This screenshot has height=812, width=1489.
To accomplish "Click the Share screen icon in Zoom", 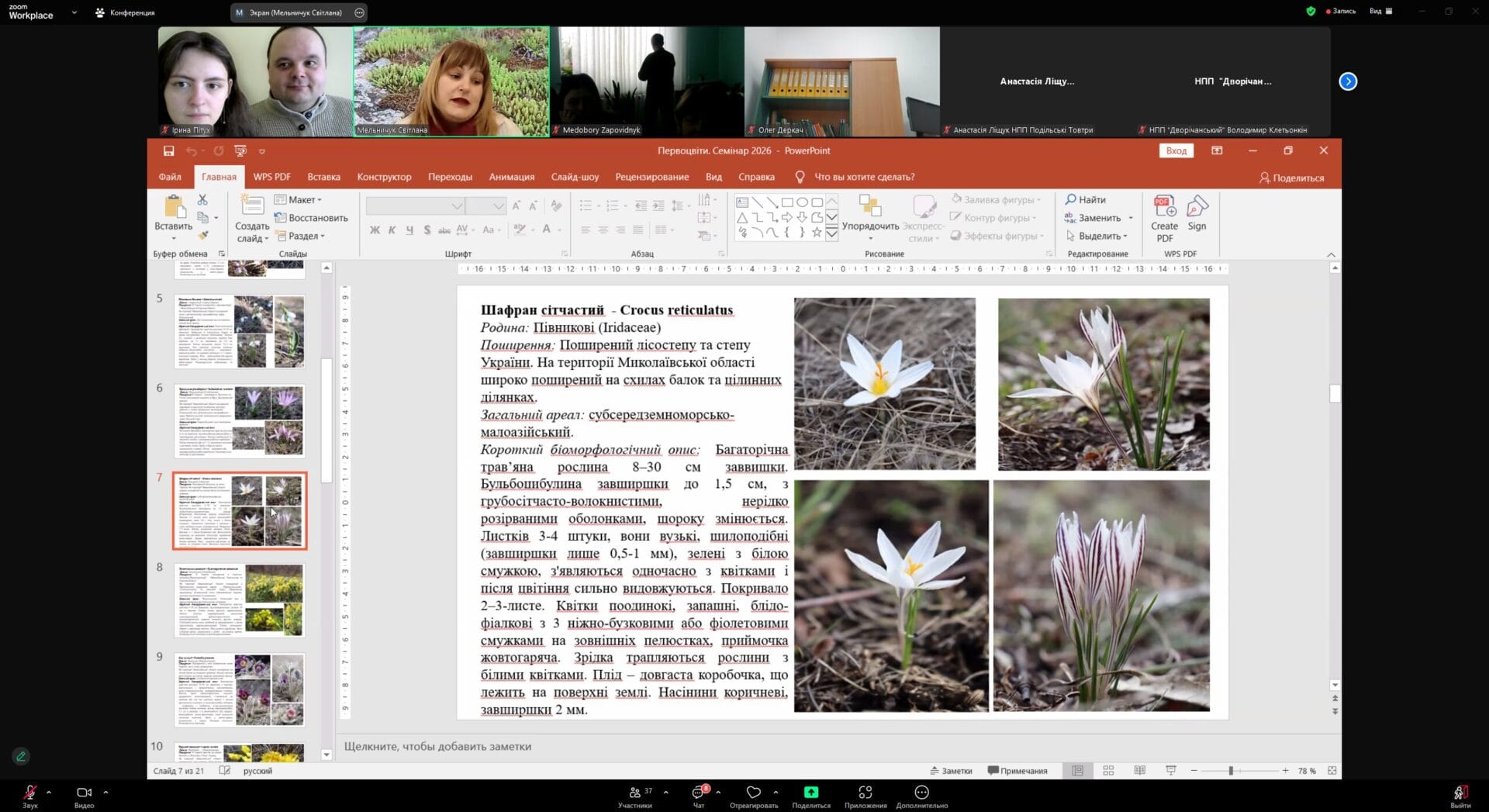I will [x=810, y=793].
